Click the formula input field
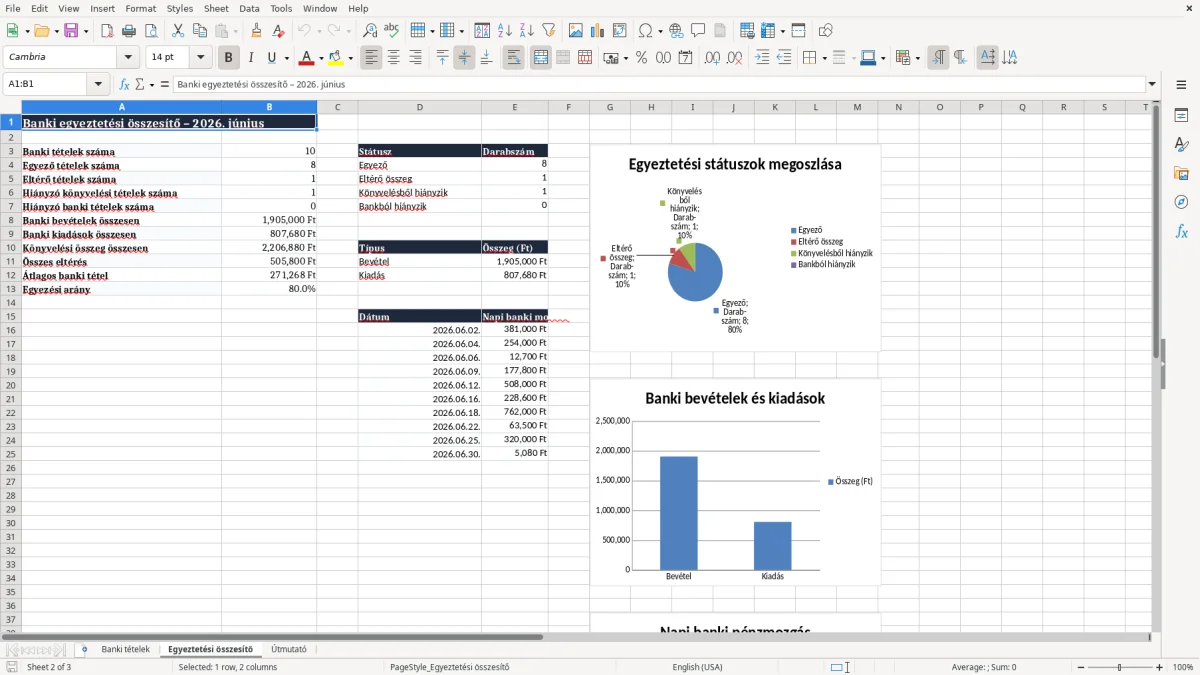 click(x=658, y=85)
